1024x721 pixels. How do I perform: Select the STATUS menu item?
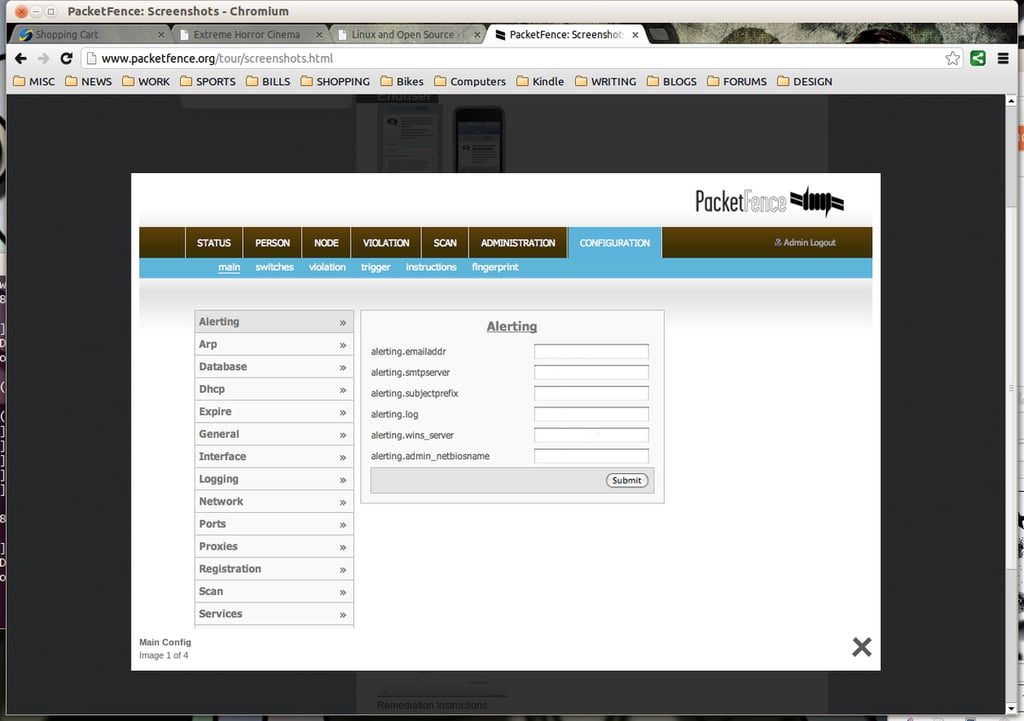point(214,243)
